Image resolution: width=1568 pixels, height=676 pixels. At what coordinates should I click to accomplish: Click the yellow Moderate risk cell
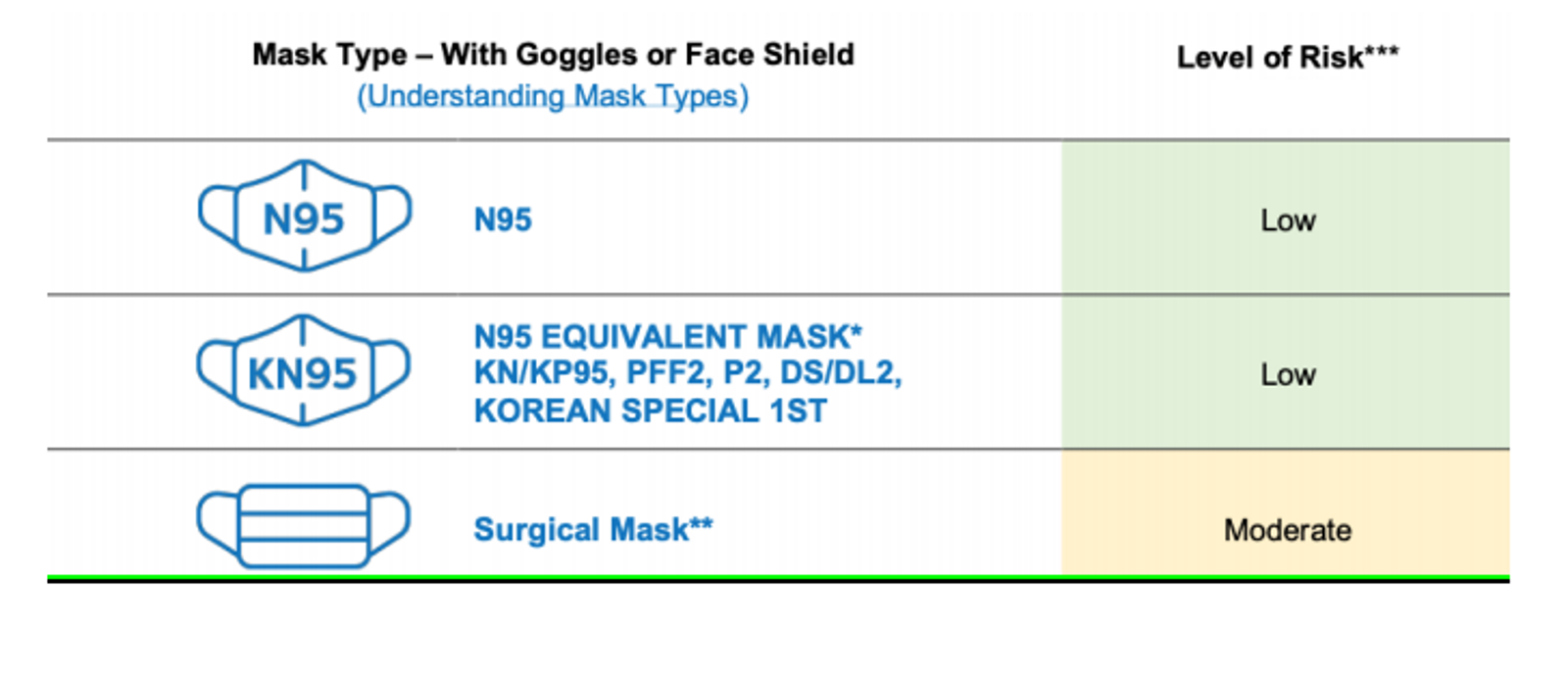coord(1287,530)
